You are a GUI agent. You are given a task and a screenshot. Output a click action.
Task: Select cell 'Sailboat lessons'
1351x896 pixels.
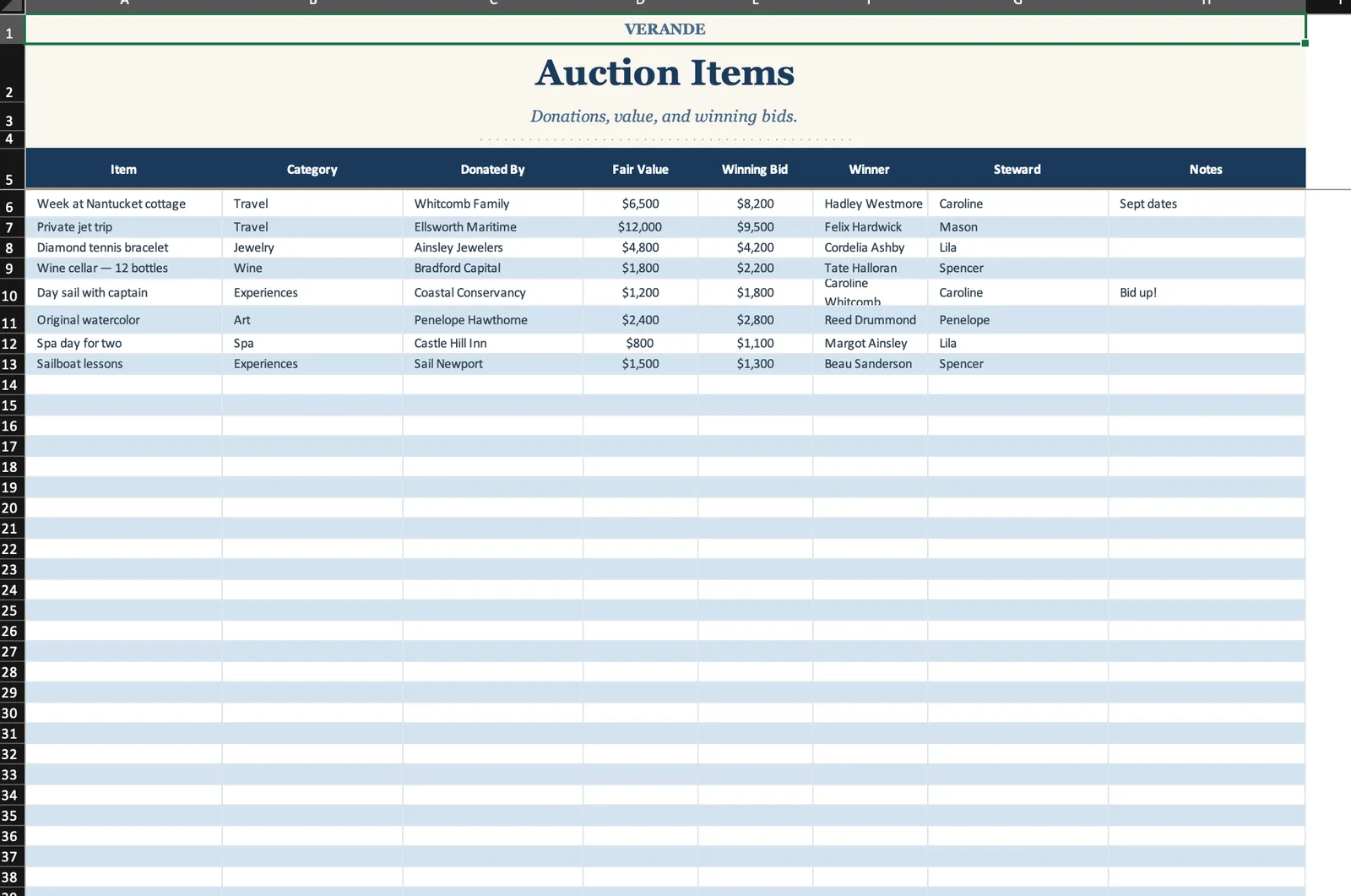124,364
